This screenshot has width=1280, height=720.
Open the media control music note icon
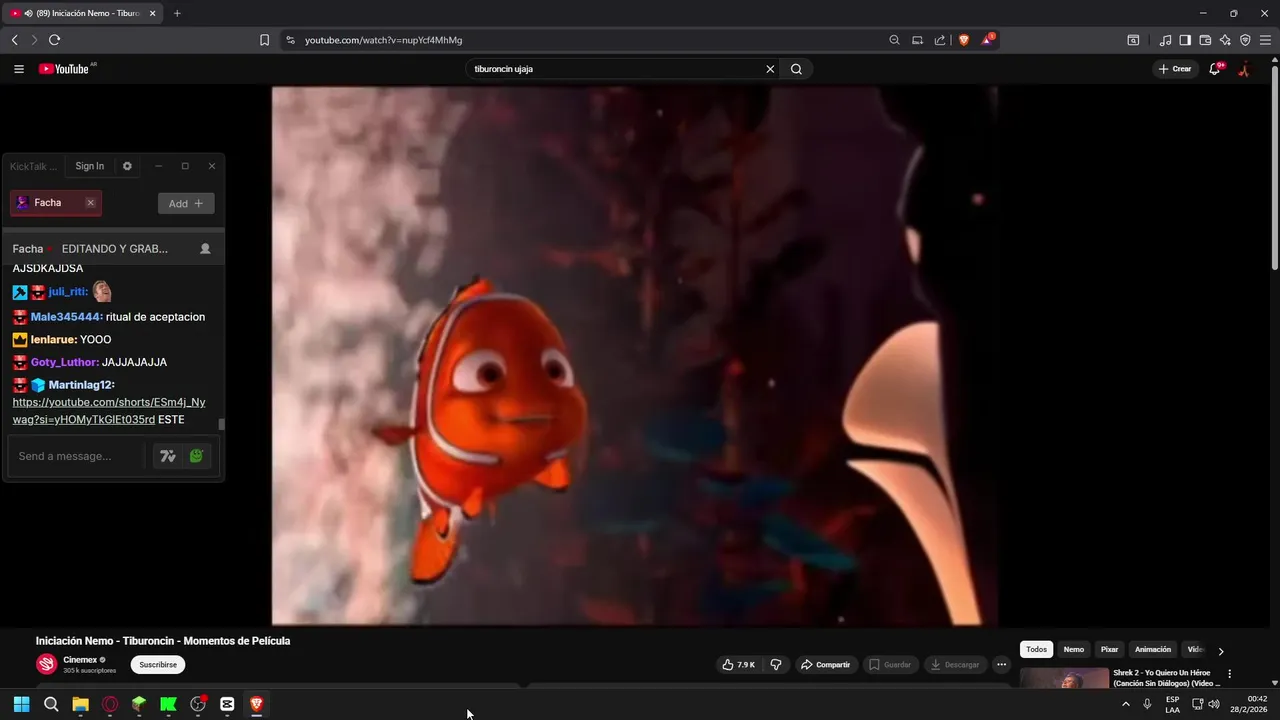(1165, 40)
